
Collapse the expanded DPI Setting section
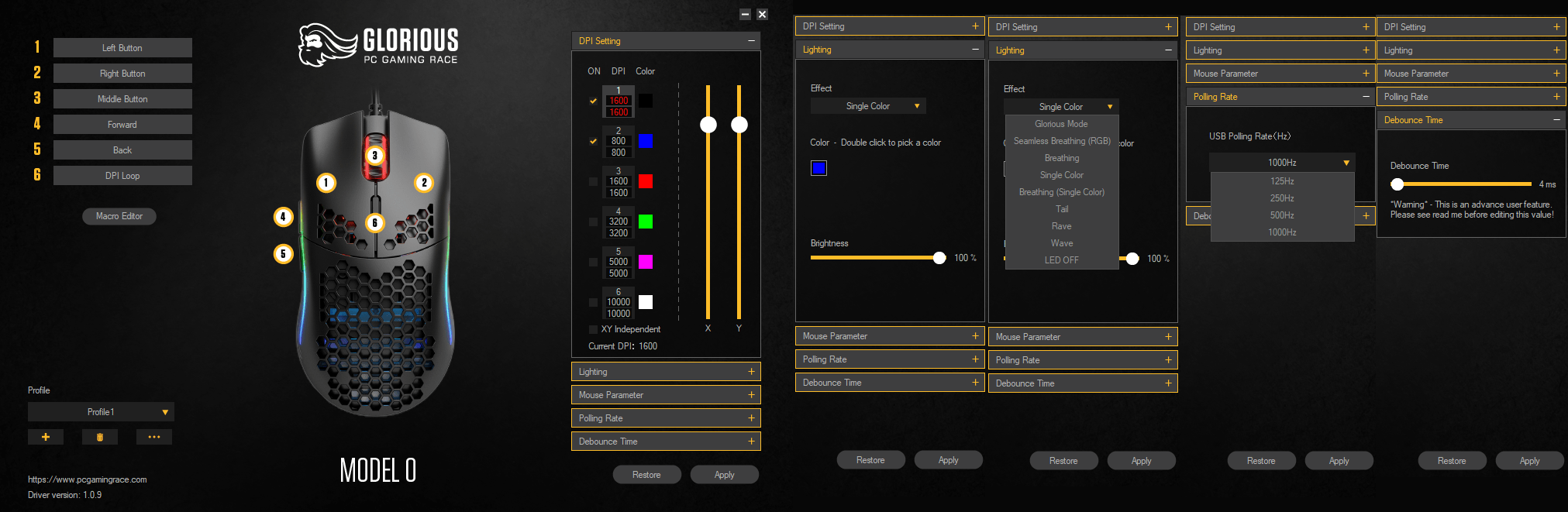click(751, 41)
